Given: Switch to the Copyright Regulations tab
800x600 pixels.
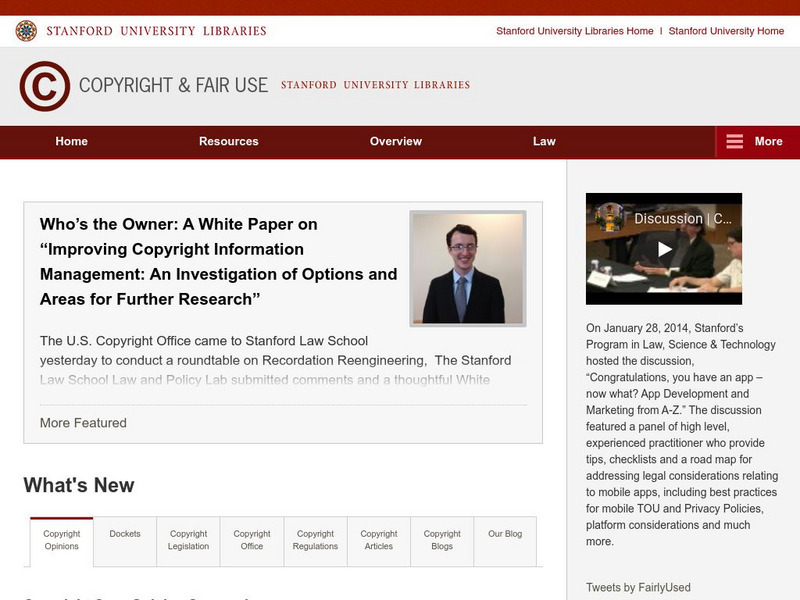Looking at the screenshot, I should point(314,540).
